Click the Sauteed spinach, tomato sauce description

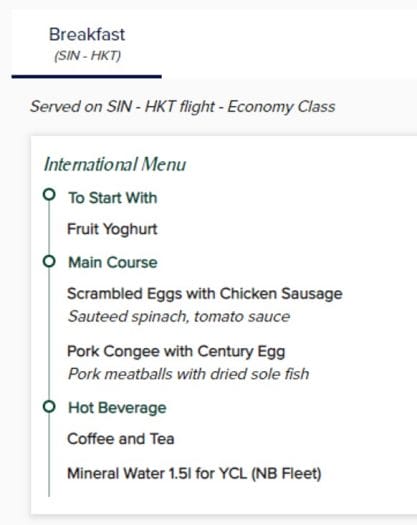179,316
